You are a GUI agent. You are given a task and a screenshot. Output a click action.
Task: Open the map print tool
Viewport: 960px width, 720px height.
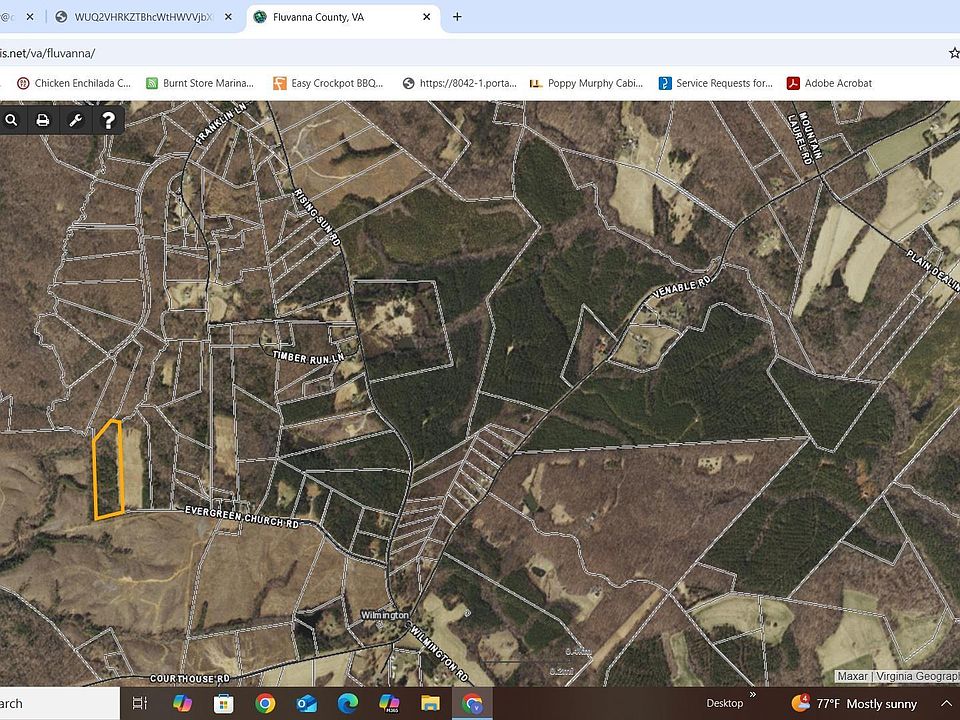click(43, 120)
